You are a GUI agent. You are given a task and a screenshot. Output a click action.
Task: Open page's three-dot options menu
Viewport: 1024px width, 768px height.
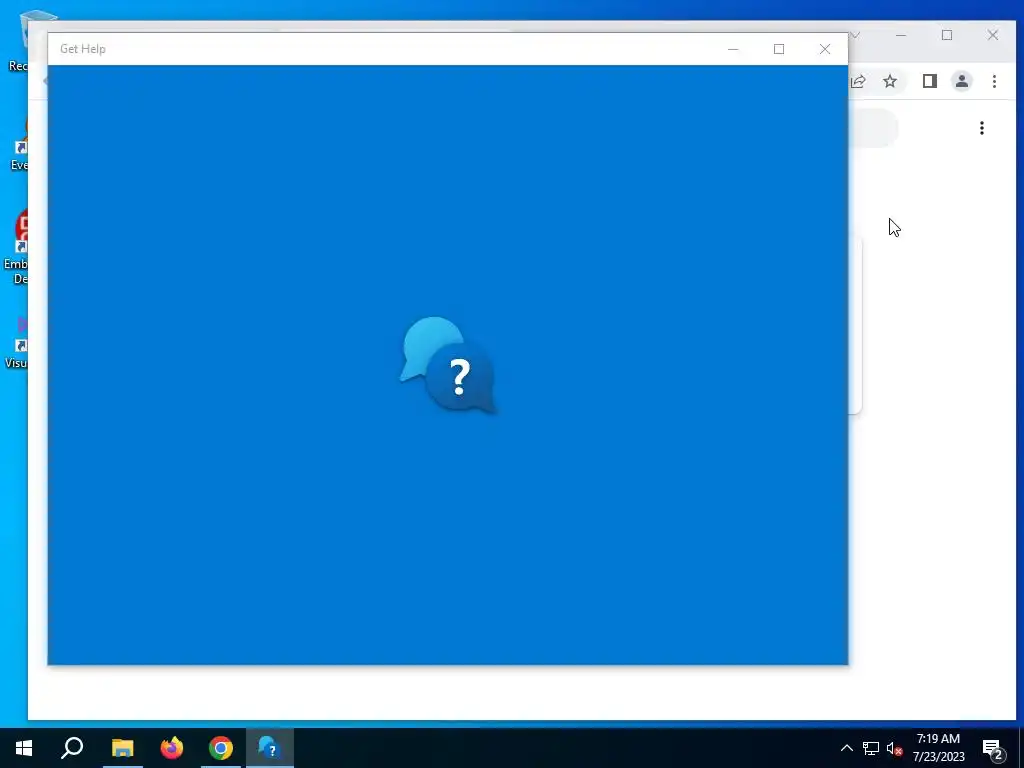(x=982, y=128)
